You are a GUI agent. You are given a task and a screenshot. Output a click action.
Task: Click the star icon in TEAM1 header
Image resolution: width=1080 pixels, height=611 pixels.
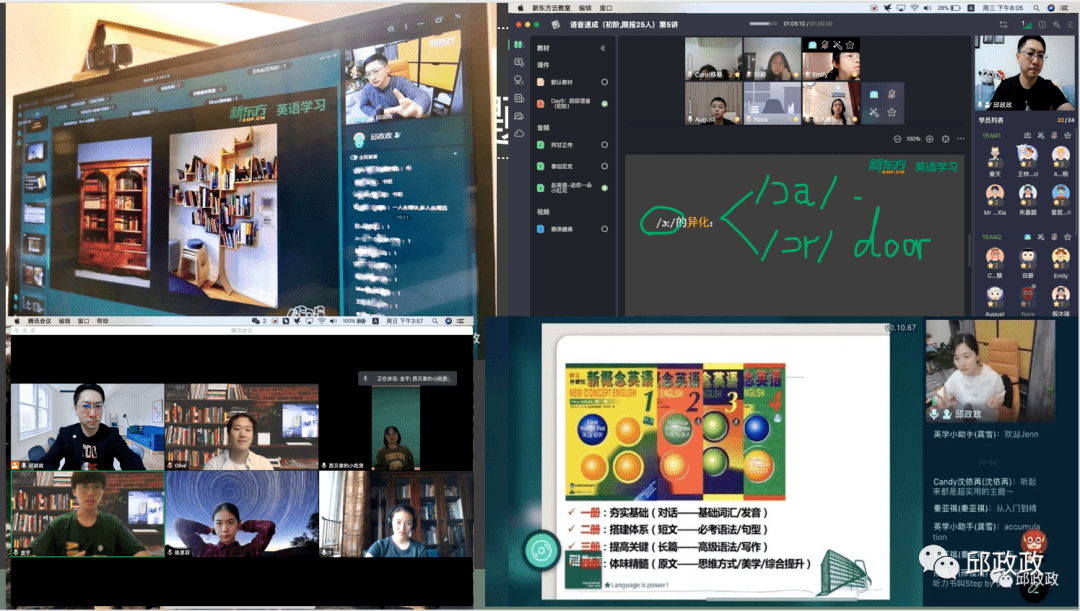pos(1068,136)
